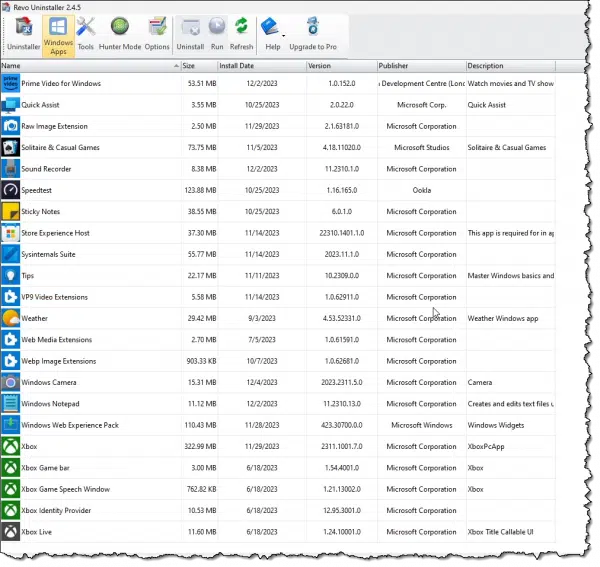Click the '9/3/2023' install date cell

coord(262,318)
